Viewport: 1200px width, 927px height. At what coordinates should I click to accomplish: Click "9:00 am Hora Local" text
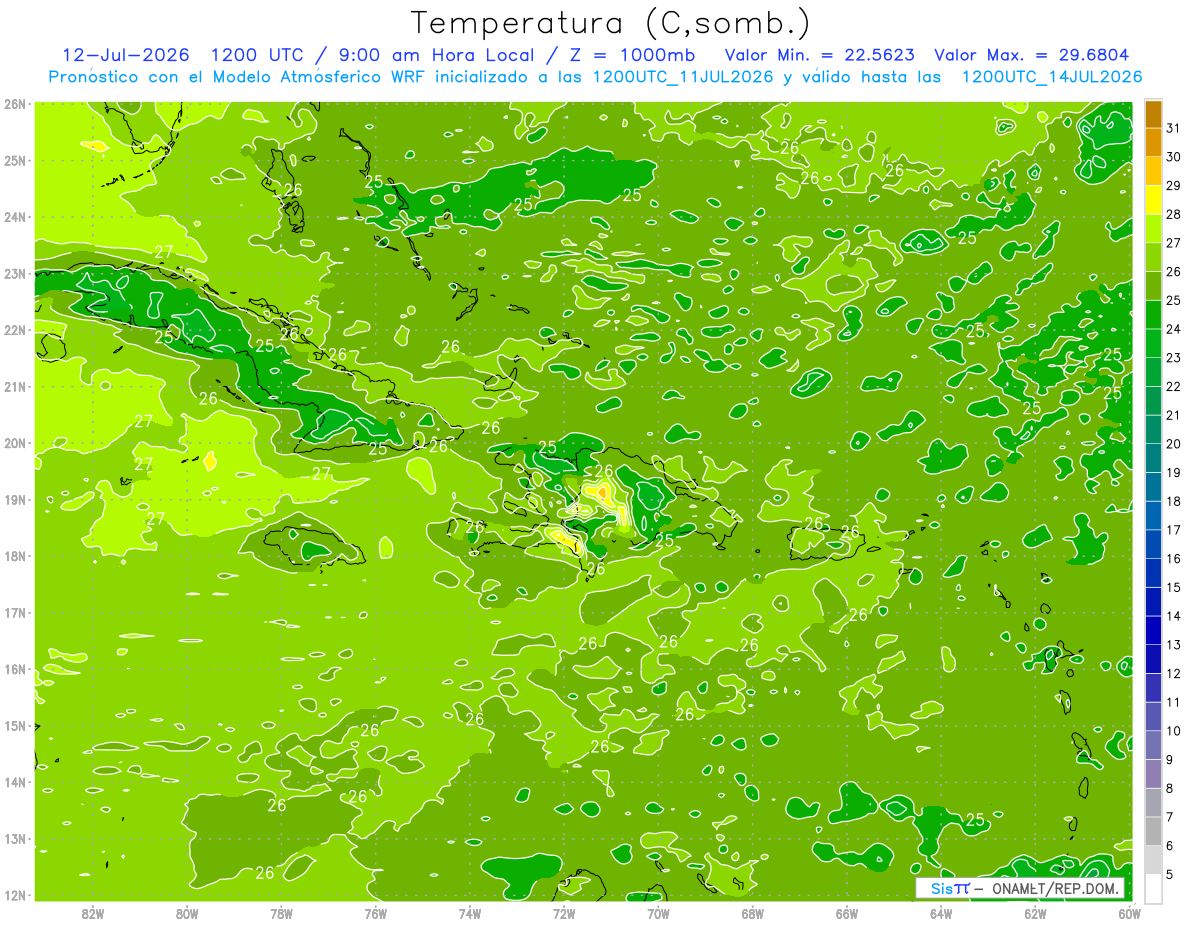point(437,55)
